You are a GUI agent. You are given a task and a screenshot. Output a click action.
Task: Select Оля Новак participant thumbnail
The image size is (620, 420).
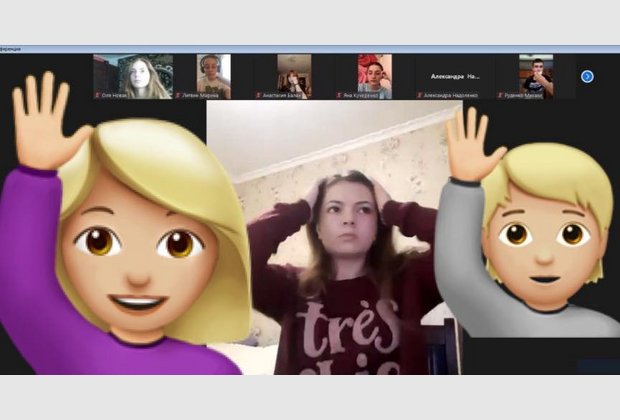pos(133,76)
